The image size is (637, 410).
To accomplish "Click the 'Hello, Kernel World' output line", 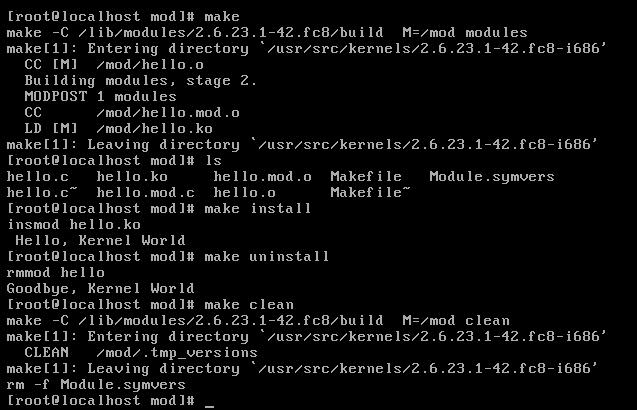I will [x=100, y=241].
